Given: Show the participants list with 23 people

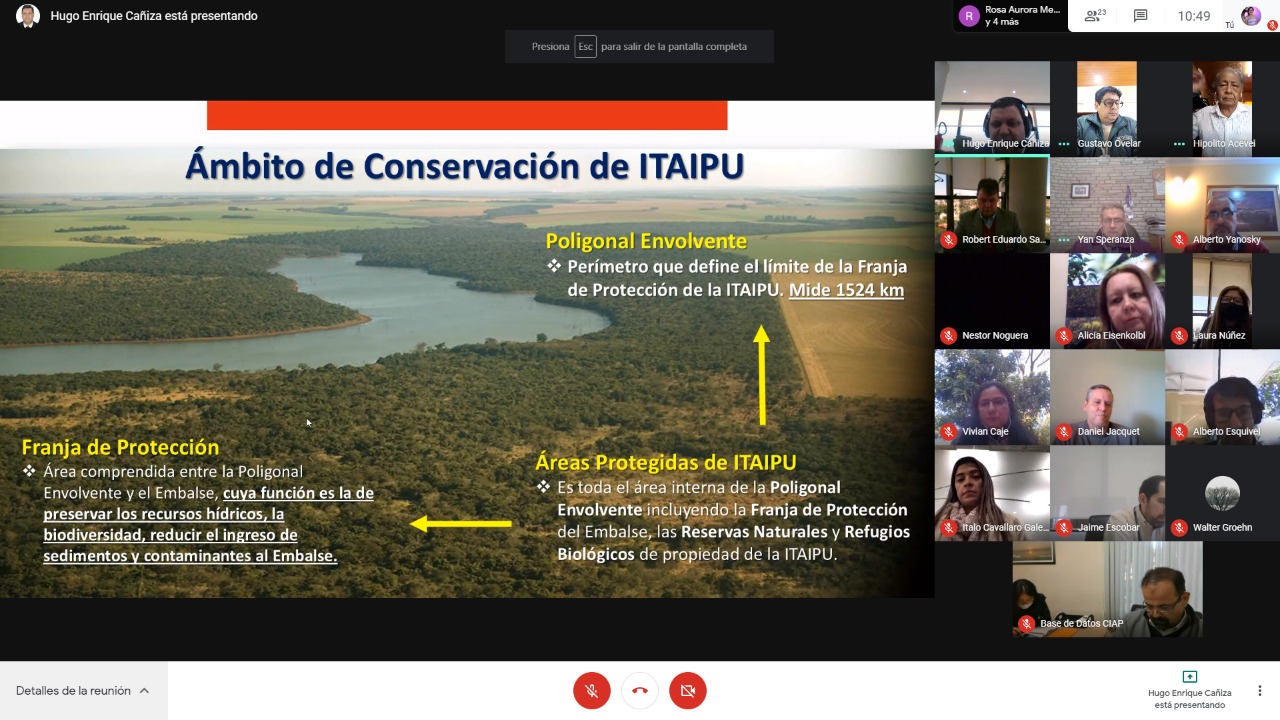Looking at the screenshot, I should click(1095, 16).
